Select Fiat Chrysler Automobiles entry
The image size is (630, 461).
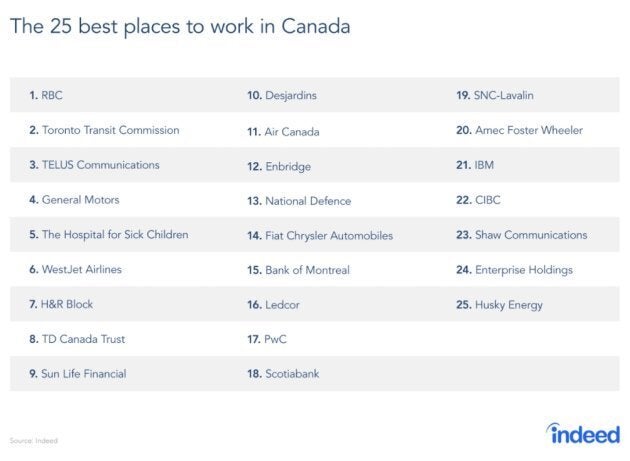(x=320, y=236)
